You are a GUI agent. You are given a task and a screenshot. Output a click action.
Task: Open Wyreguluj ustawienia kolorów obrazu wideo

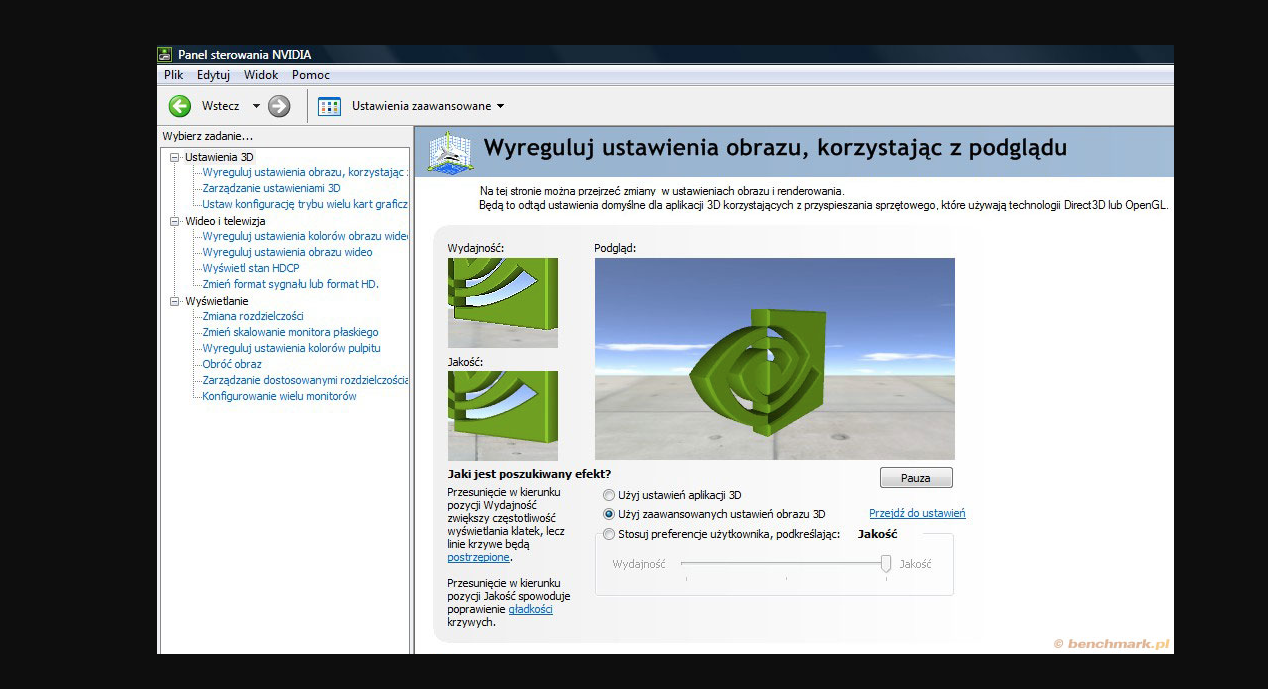tap(305, 237)
